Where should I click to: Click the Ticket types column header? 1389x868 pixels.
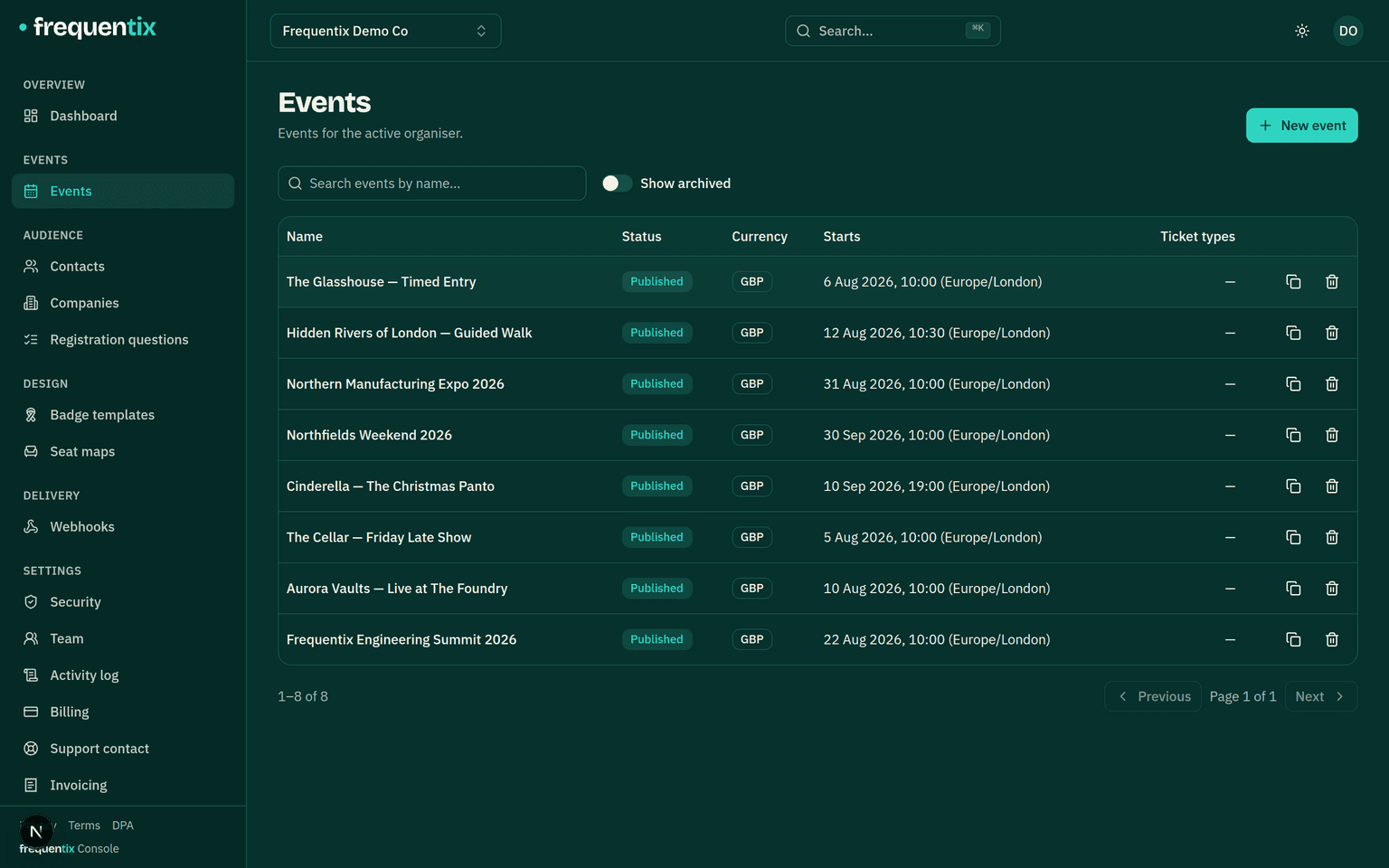click(x=1197, y=237)
